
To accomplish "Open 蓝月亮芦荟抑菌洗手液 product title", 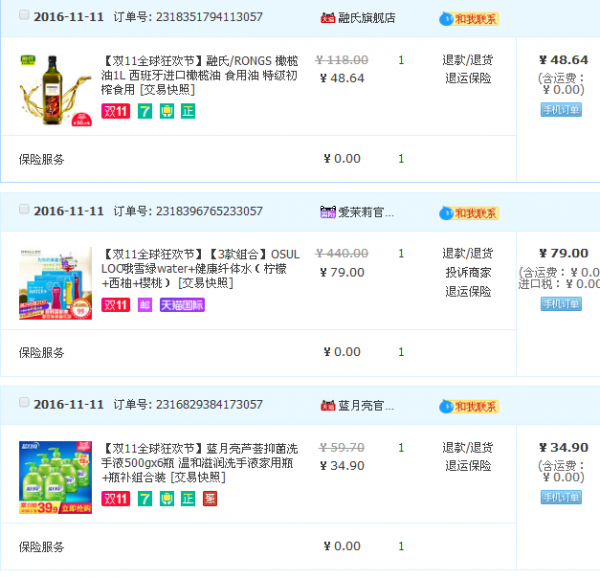I will pyautogui.click(x=199, y=462).
